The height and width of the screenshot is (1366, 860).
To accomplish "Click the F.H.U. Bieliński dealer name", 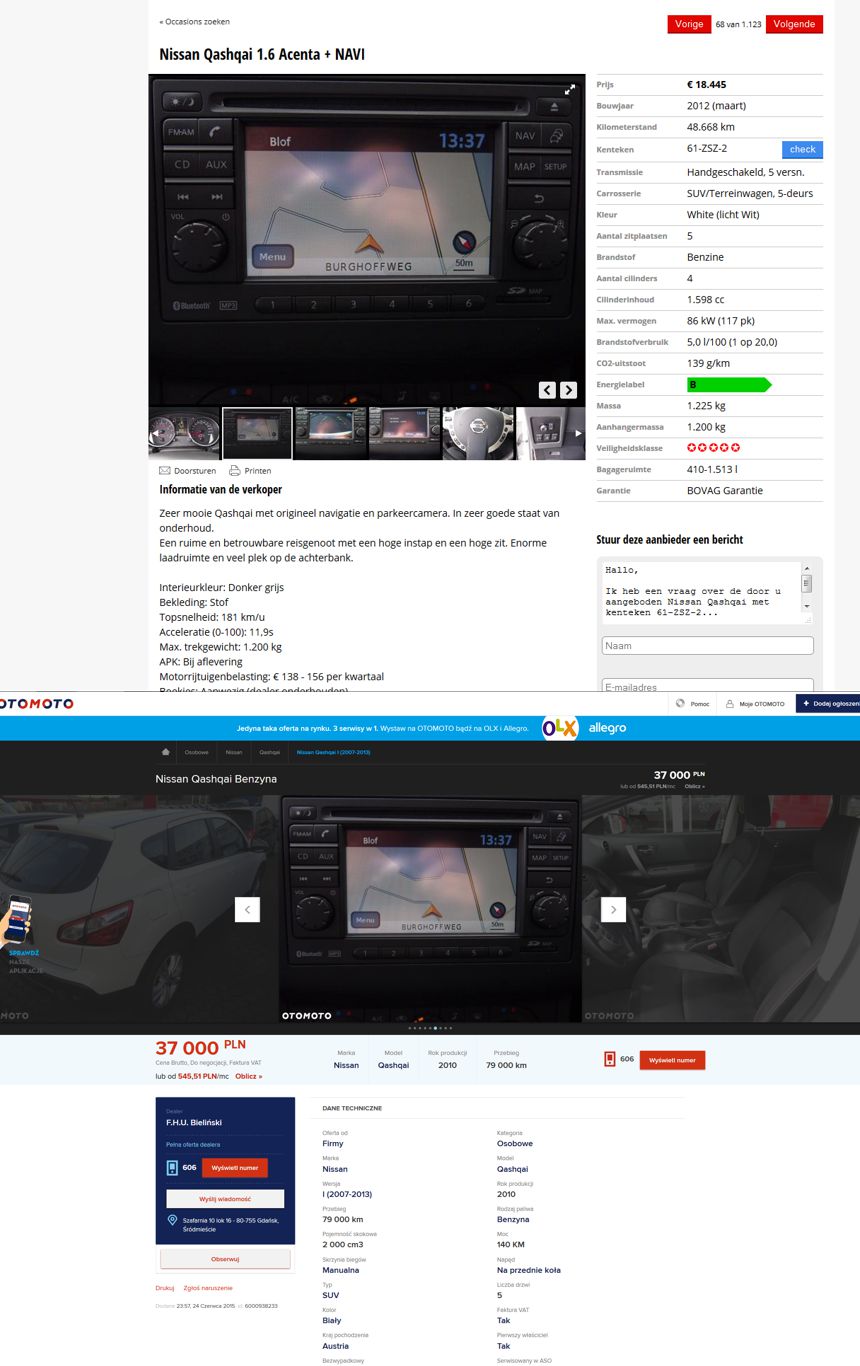I will (194, 1122).
